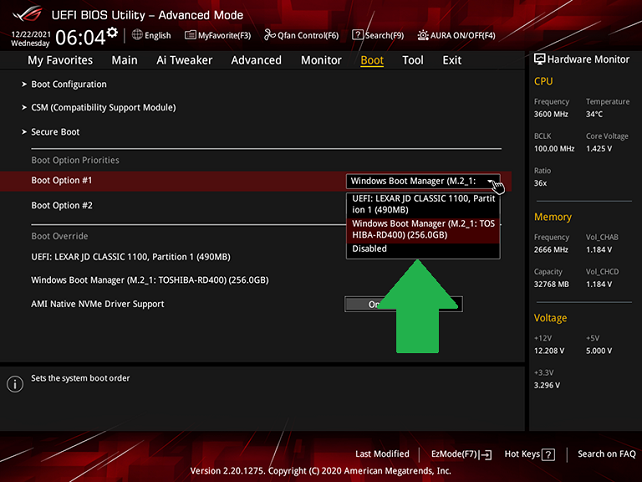Click AMI Native NVMe Driver Support label
642x482 pixels.
click(x=97, y=304)
